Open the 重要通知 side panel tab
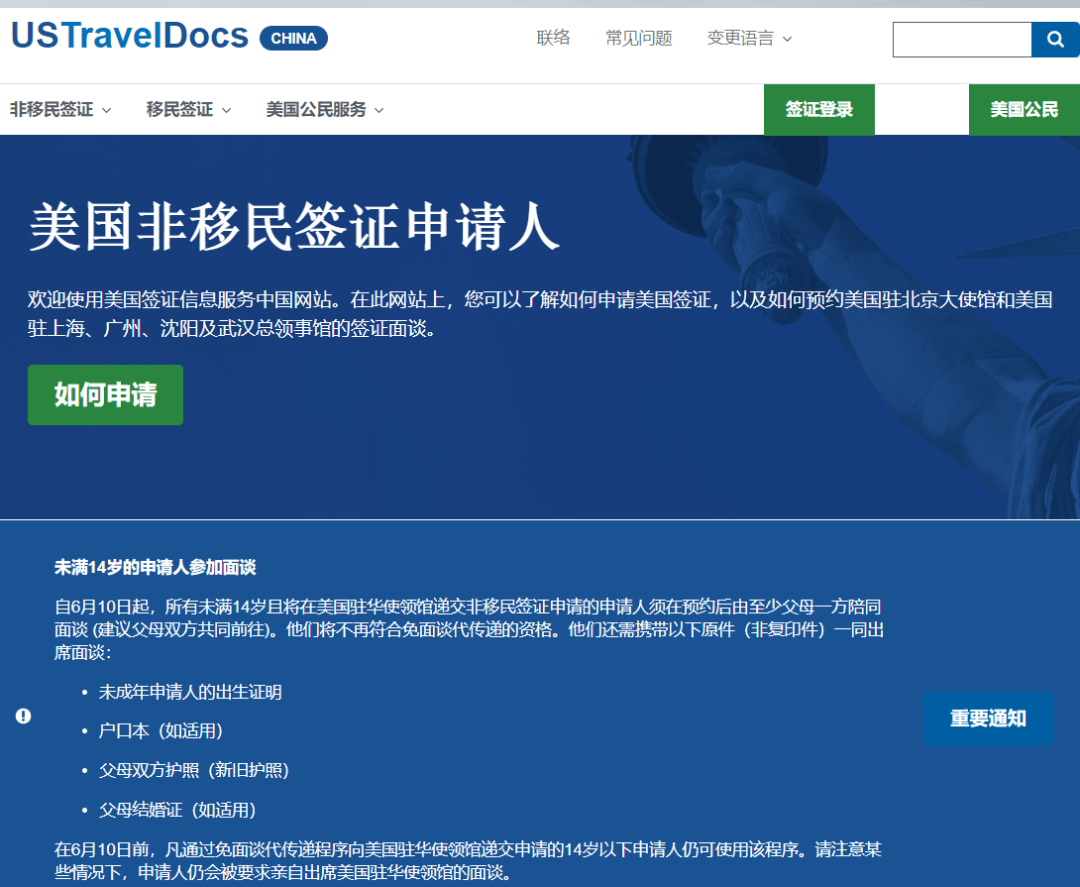Image resolution: width=1080 pixels, height=887 pixels. [988, 719]
